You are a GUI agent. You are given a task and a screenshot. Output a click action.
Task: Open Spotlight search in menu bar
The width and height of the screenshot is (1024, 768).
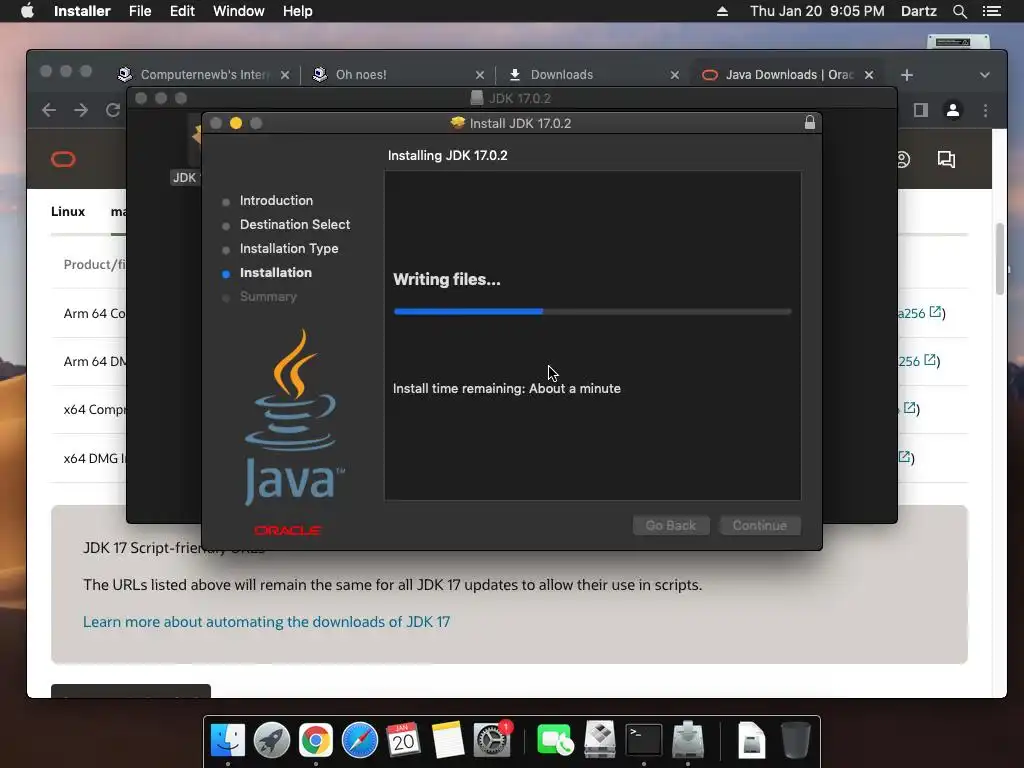[x=959, y=11]
